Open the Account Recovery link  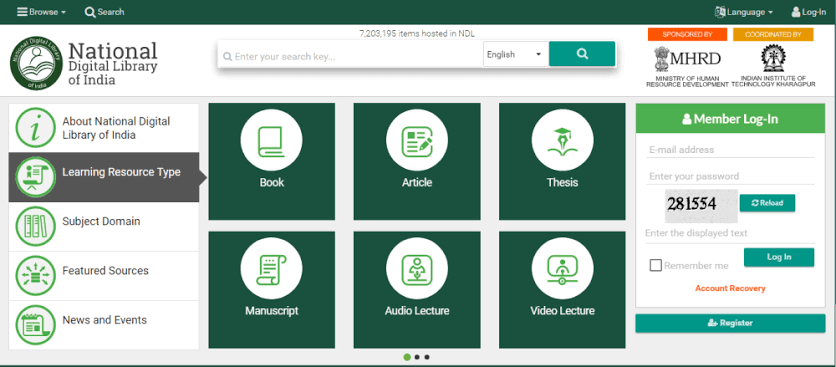point(730,288)
